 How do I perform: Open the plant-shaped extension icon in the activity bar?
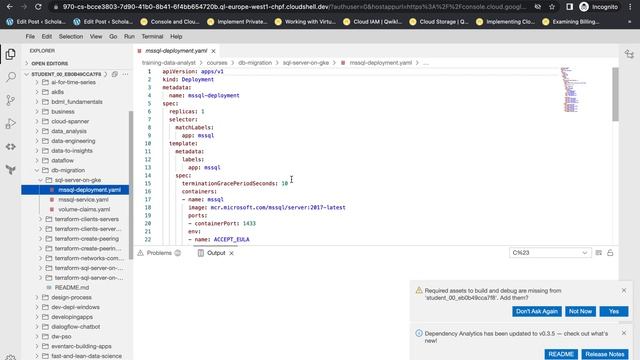[x=11, y=170]
